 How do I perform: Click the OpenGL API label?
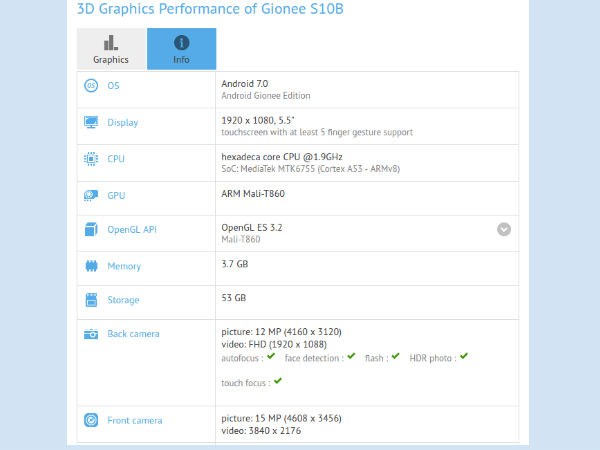pos(132,230)
